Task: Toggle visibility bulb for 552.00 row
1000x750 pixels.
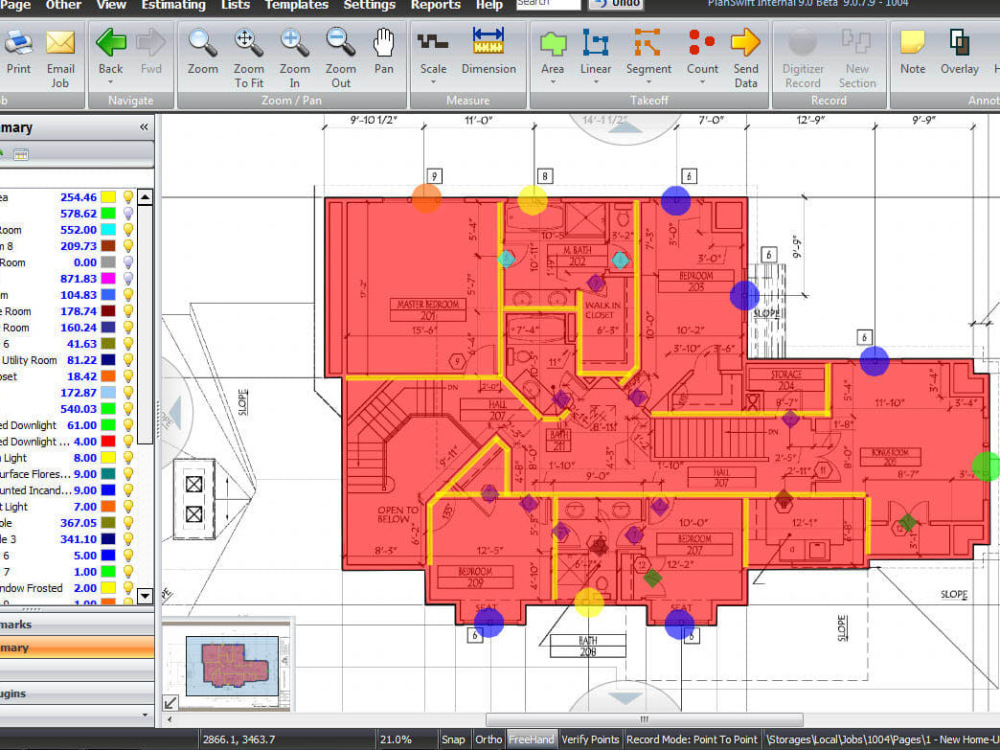Action: [128, 230]
